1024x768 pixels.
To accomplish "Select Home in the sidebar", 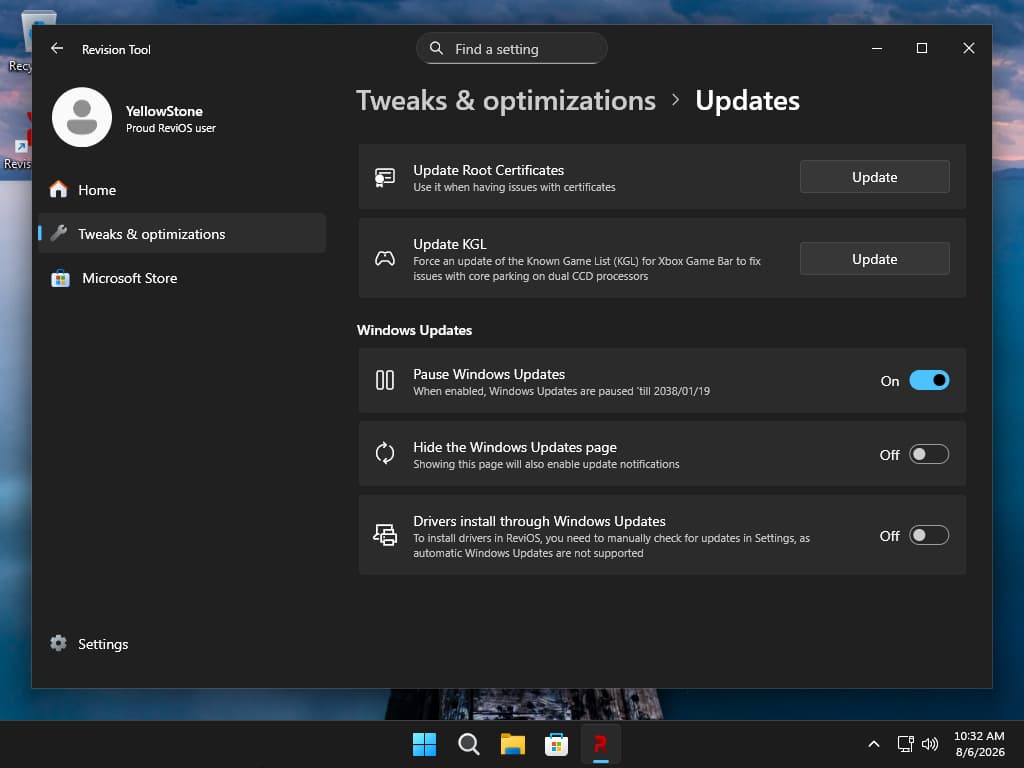I will 182,190.
